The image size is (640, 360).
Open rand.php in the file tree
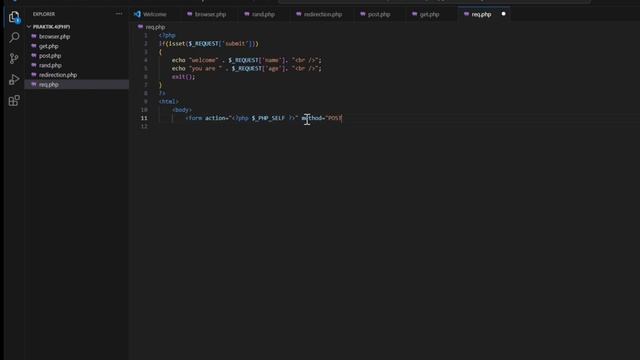[x=50, y=65]
